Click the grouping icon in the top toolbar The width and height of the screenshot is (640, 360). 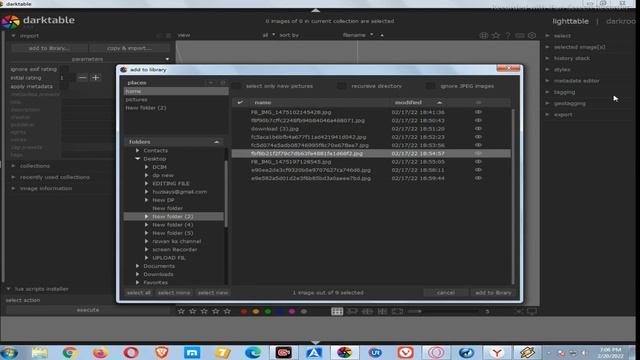click(x=484, y=36)
